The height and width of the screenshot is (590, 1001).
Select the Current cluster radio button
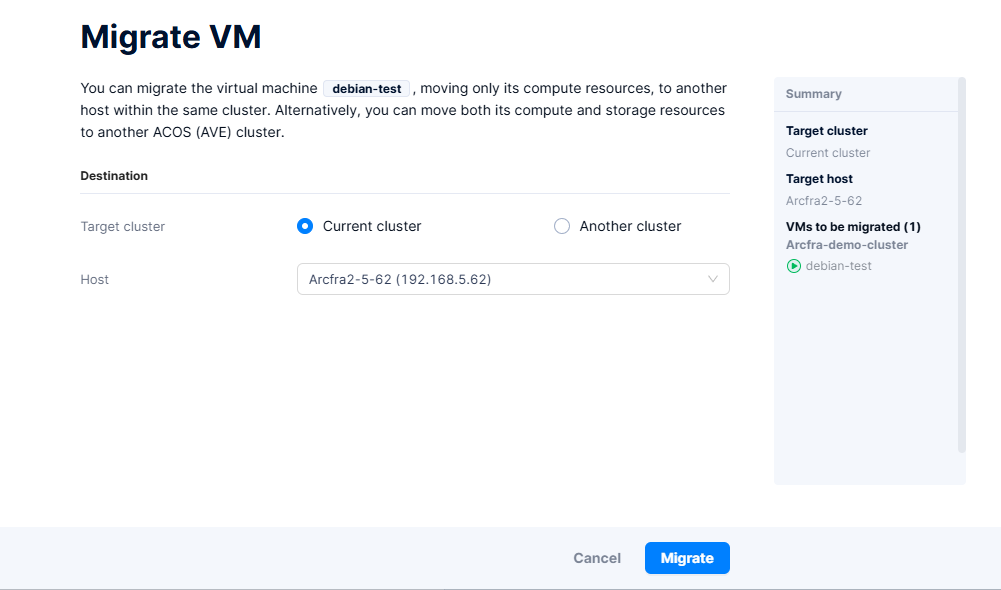click(x=305, y=226)
